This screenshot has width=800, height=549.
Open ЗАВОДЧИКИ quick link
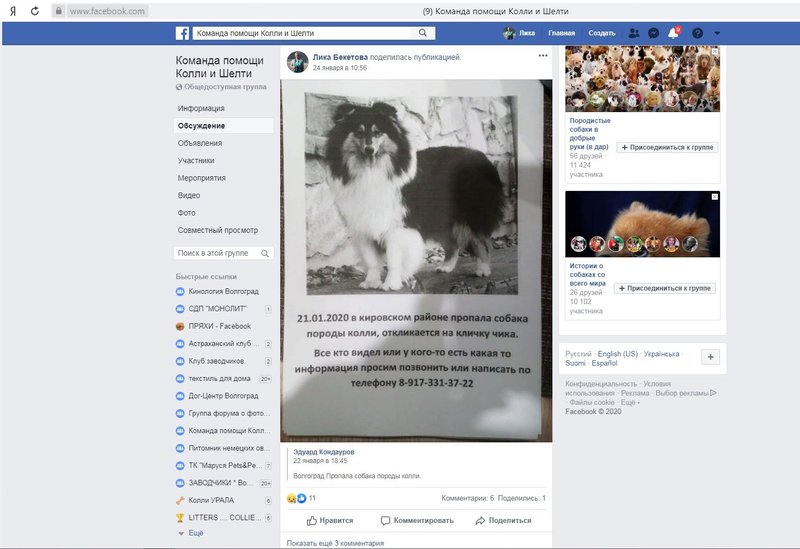pyautogui.click(x=219, y=483)
